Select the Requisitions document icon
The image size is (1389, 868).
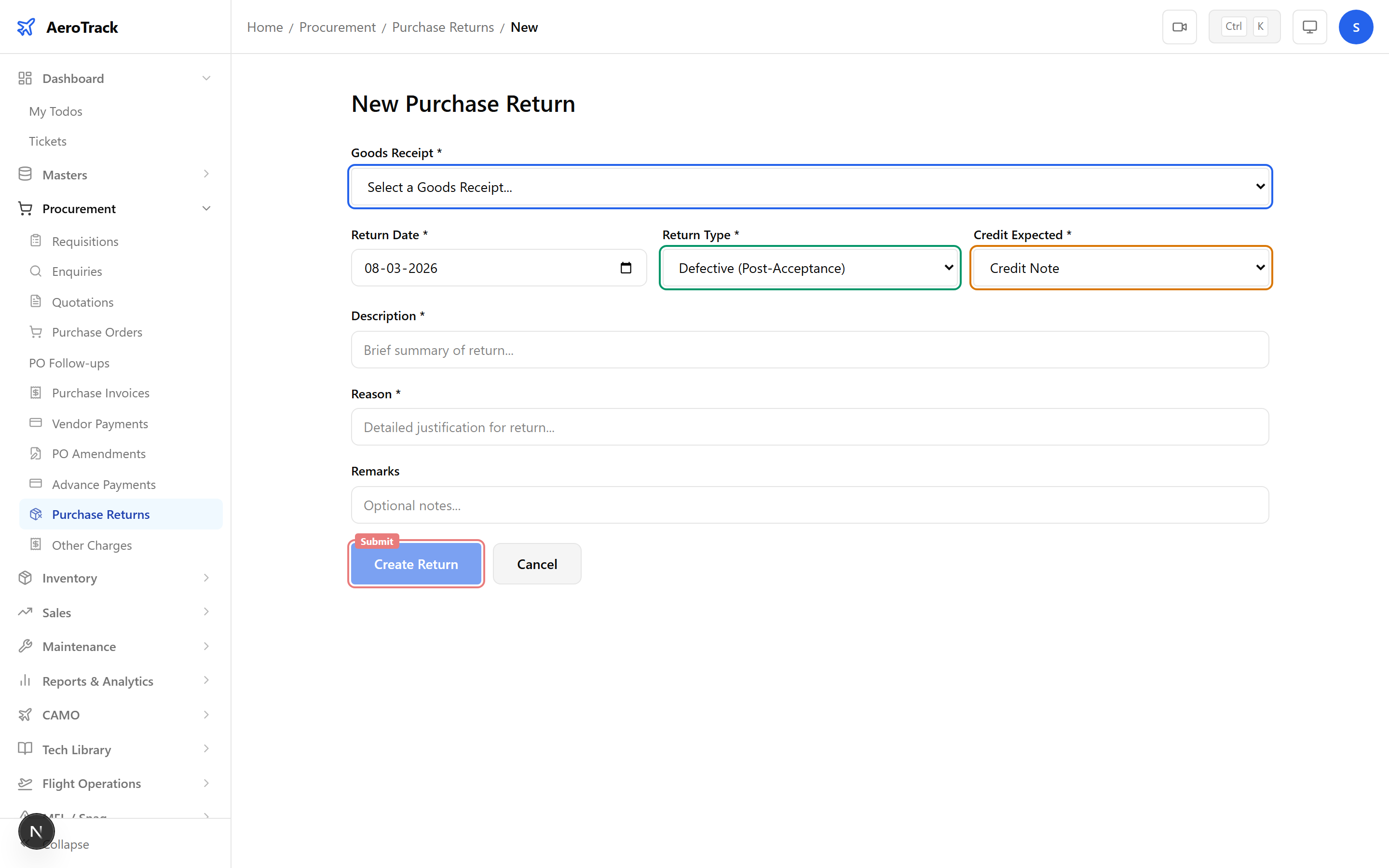pyautogui.click(x=36, y=241)
